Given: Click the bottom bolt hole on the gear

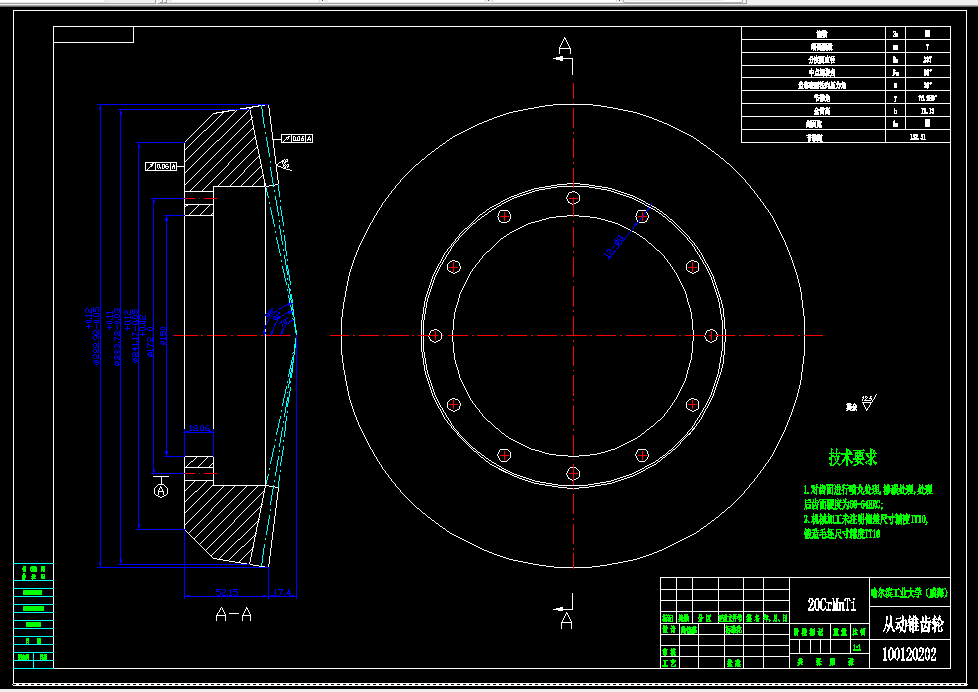Looking at the screenshot, I should coord(573,474).
